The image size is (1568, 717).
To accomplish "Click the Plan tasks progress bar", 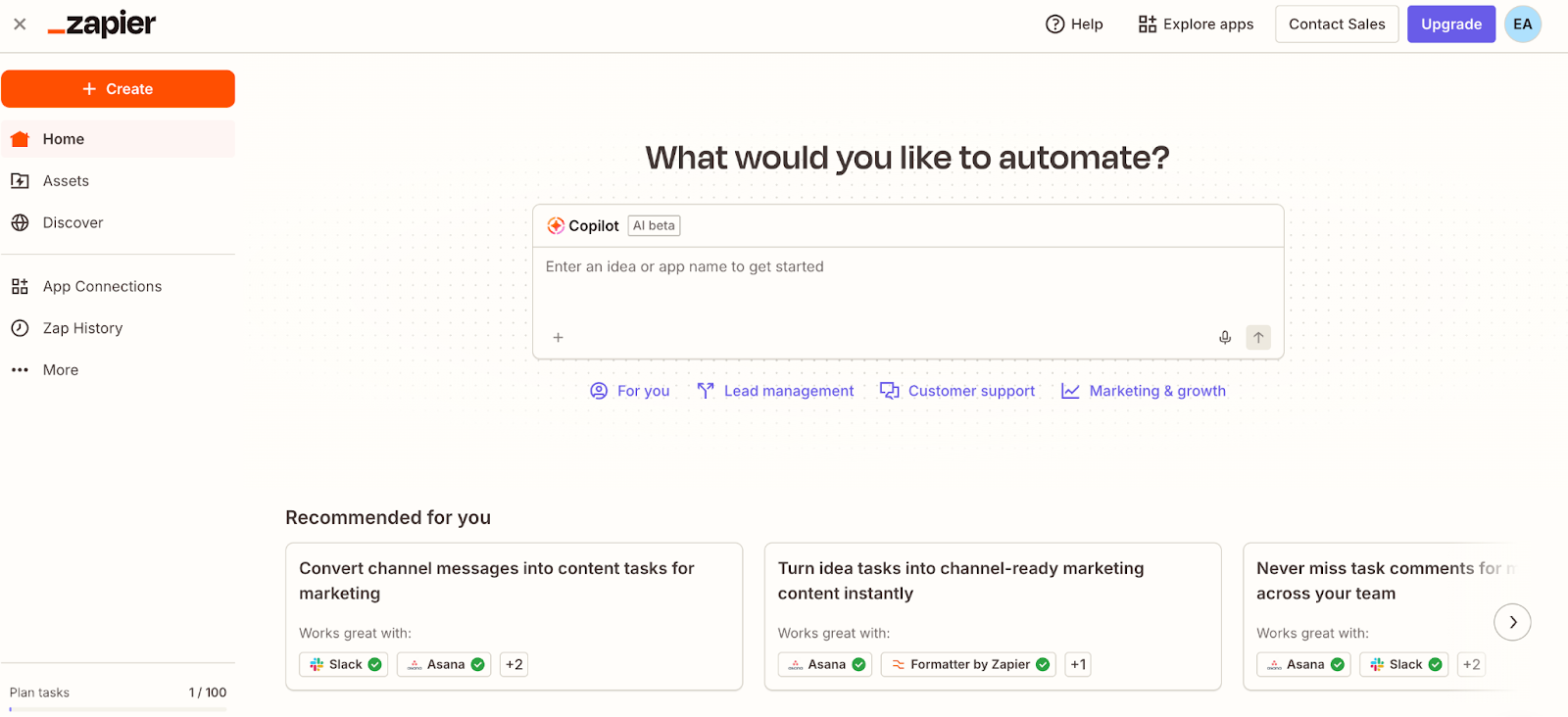I will 118,709.
